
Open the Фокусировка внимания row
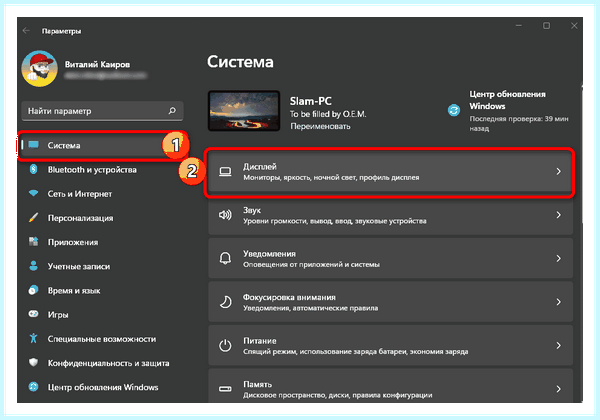[x=390, y=302]
